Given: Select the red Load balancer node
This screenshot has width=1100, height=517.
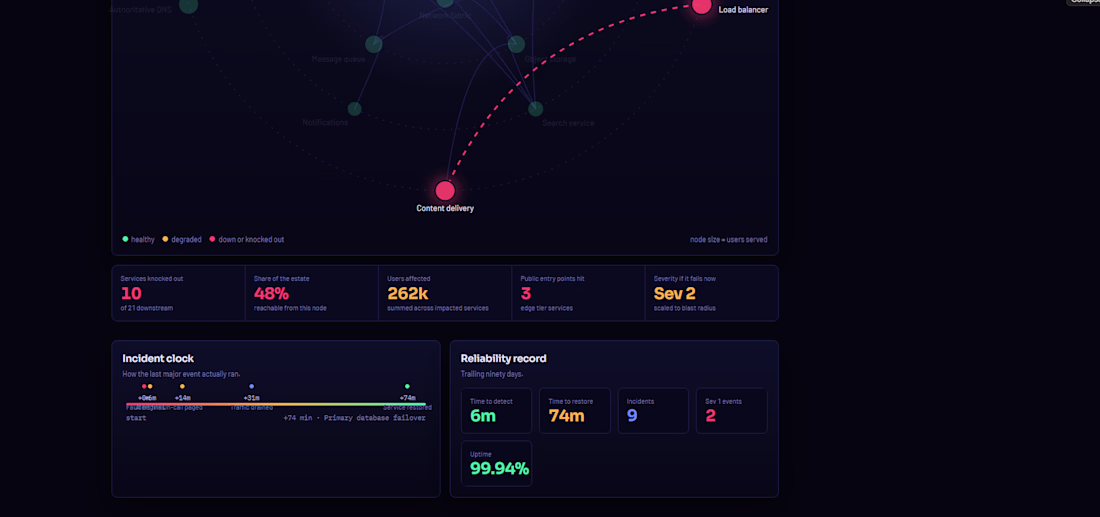Looking at the screenshot, I should (701, 6).
